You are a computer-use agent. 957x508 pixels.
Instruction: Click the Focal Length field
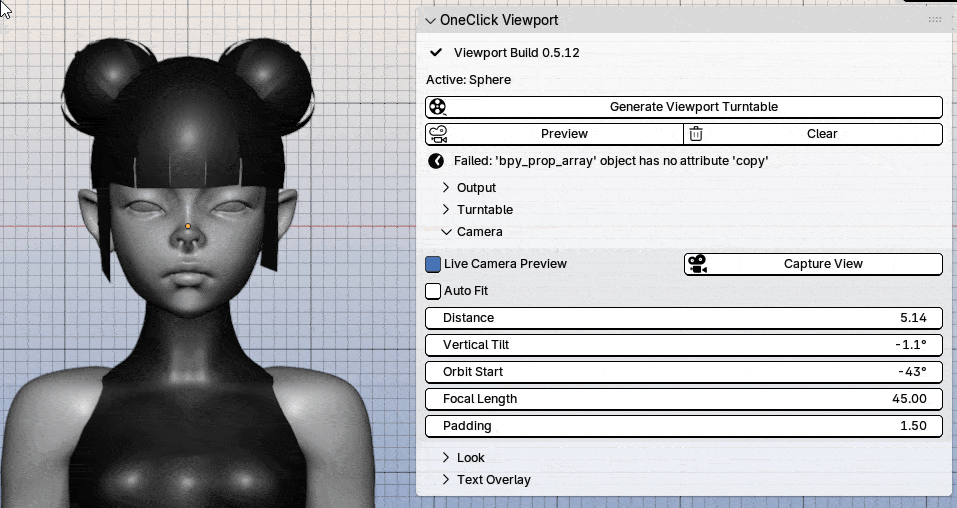click(684, 399)
